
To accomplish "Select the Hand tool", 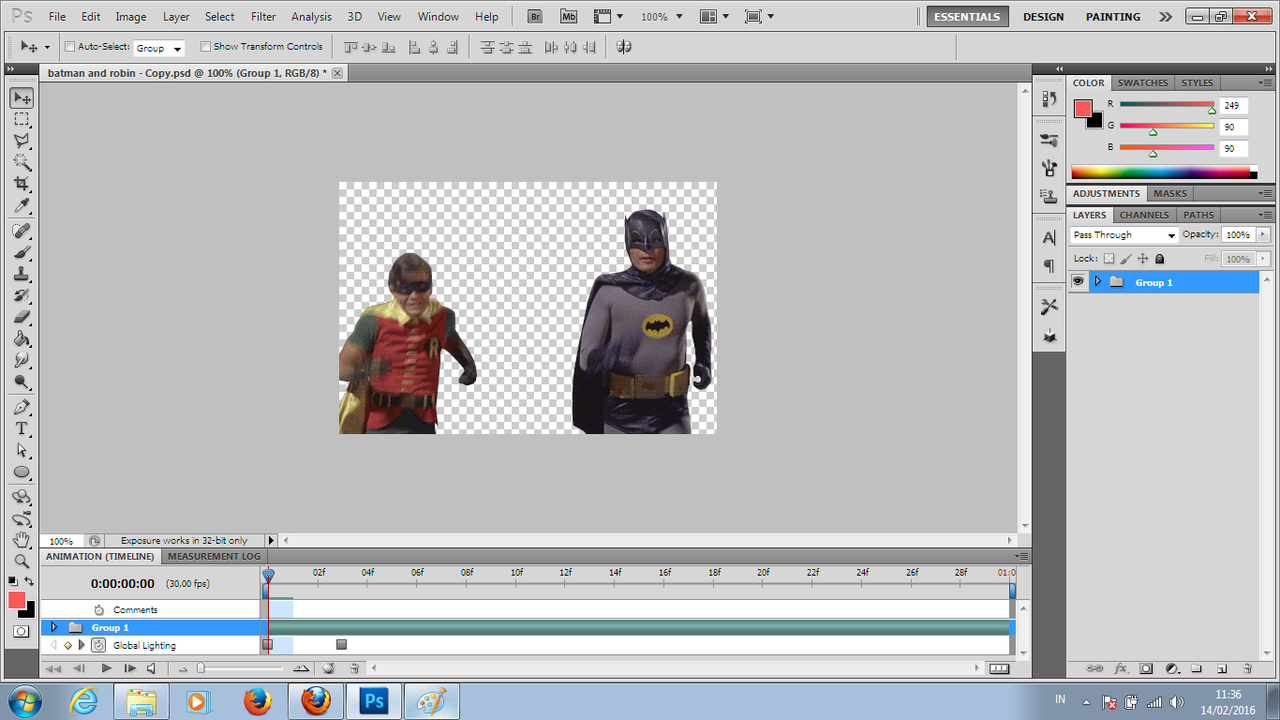I will point(22,540).
